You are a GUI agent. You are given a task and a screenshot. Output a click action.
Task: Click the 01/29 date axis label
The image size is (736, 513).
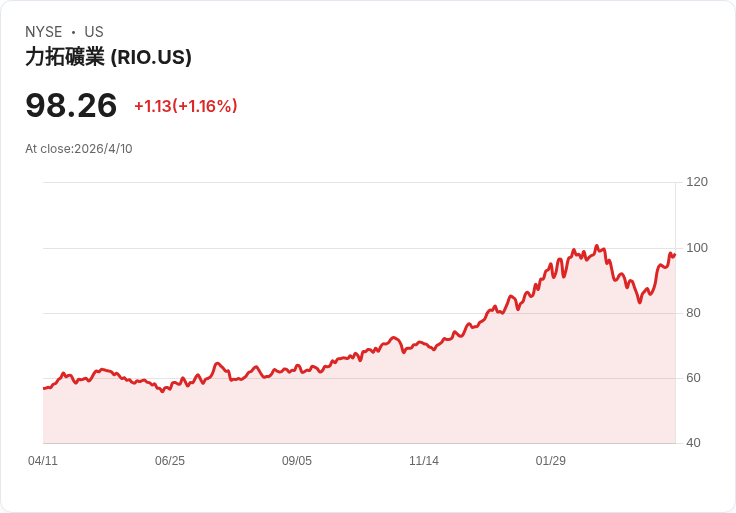[551, 461]
